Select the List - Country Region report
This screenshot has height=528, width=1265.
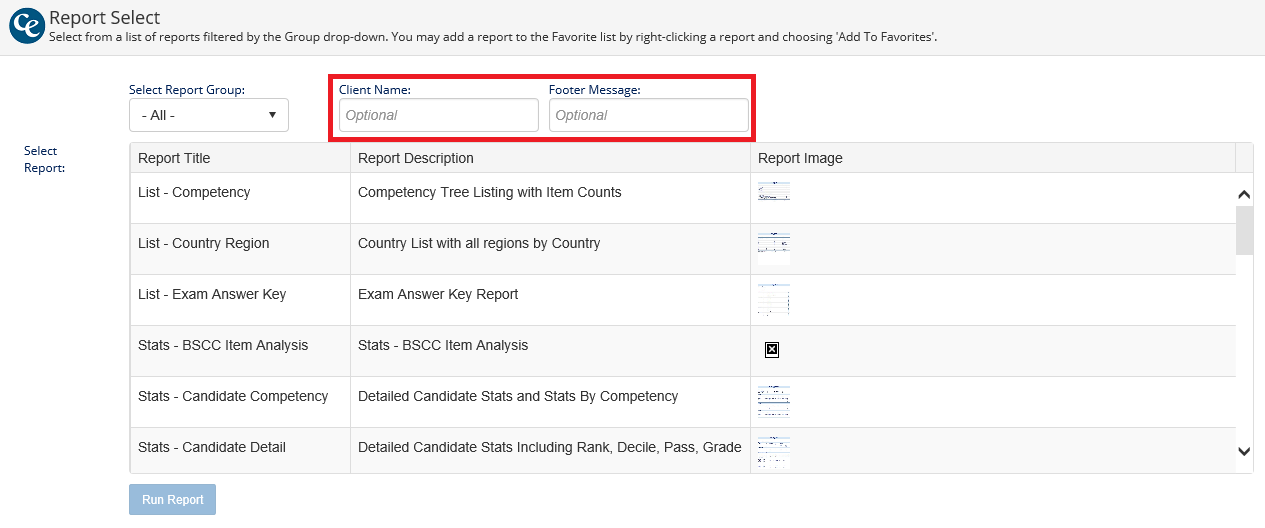pyautogui.click(x=203, y=243)
